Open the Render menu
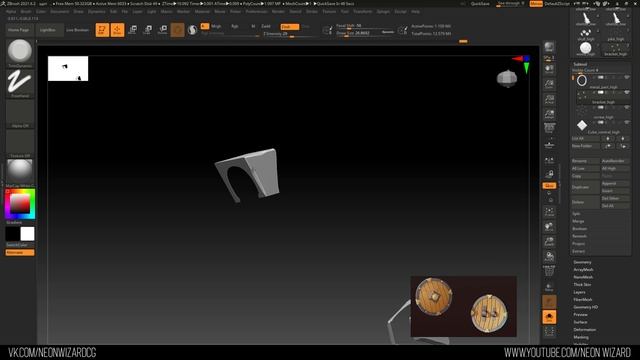640x360 pixels. pyautogui.click(x=278, y=11)
